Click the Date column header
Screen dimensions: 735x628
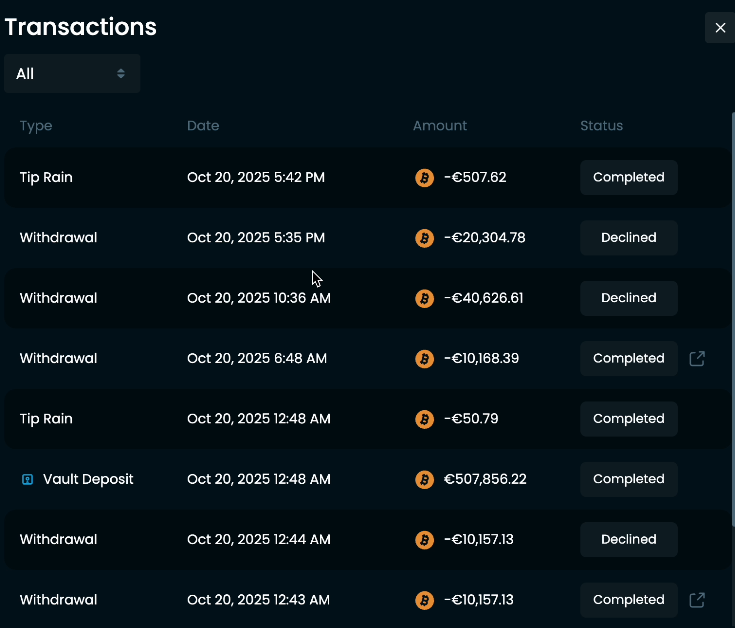tap(203, 126)
